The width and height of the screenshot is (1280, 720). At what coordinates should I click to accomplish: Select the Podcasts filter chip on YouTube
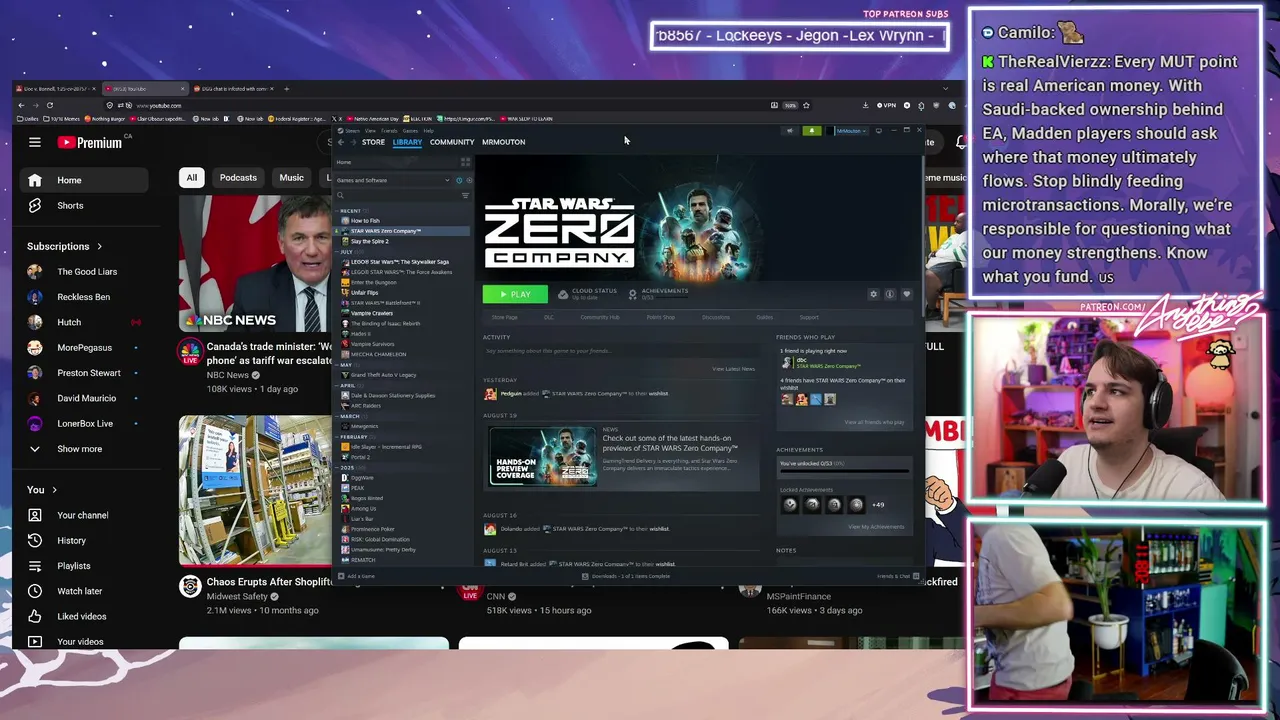(238, 178)
